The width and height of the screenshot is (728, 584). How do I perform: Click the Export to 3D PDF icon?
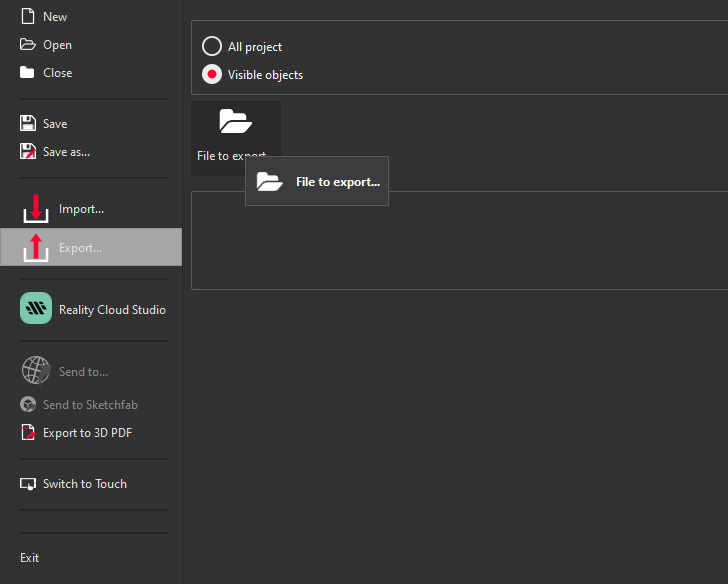[28, 432]
